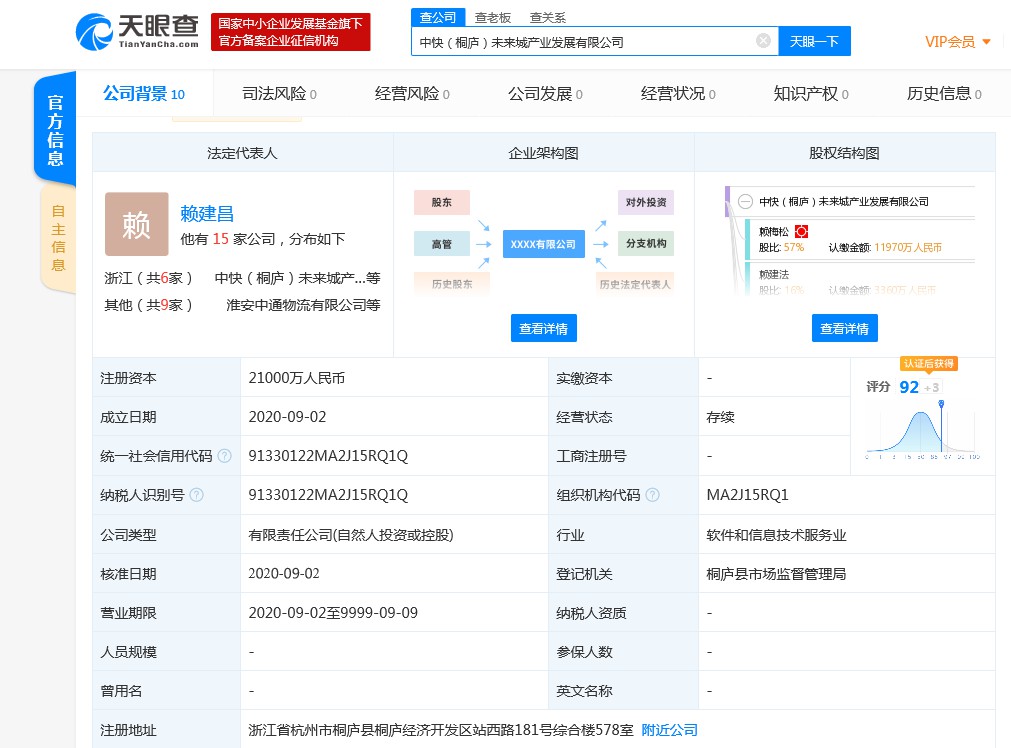Click the 高管 node in structure diagram
The width and height of the screenshot is (1011, 748).
point(442,244)
